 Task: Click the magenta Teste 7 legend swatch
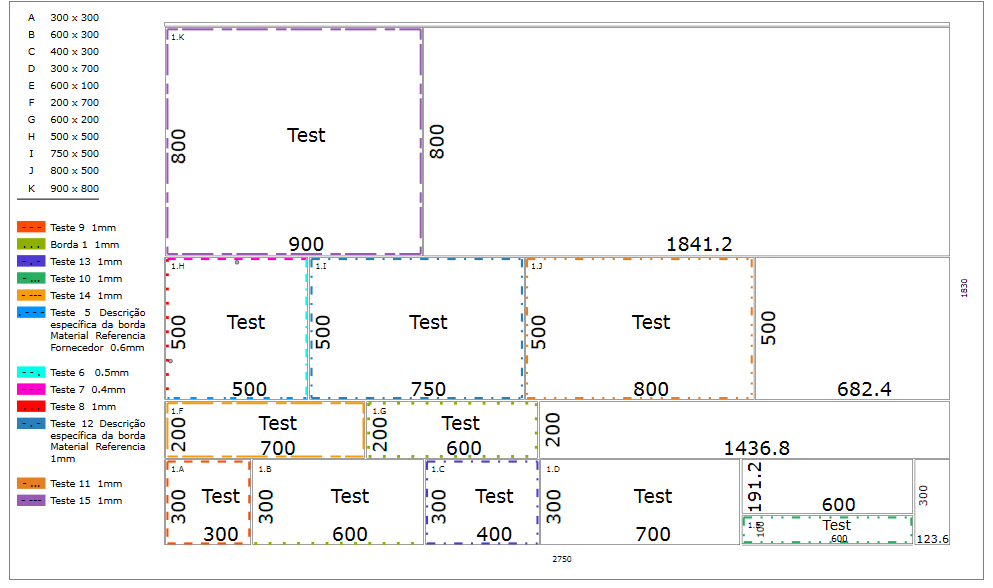pyautogui.click(x=31, y=390)
